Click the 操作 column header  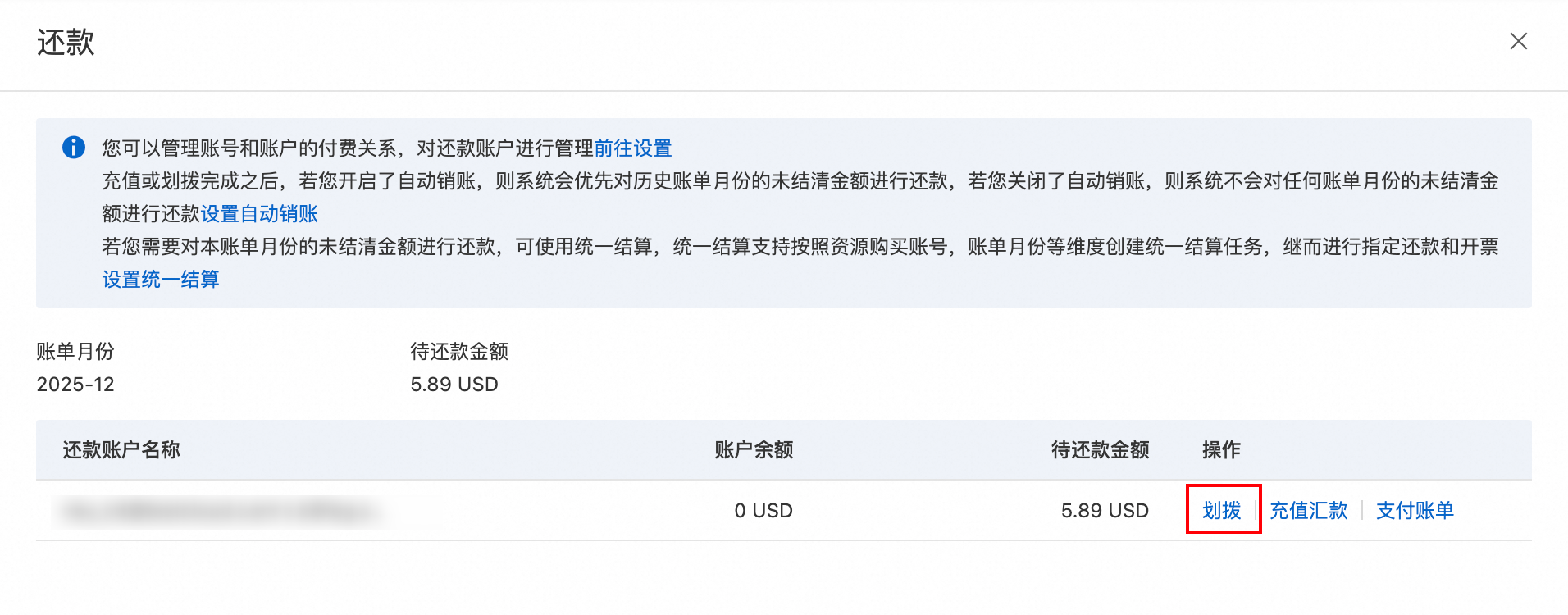tap(1220, 450)
